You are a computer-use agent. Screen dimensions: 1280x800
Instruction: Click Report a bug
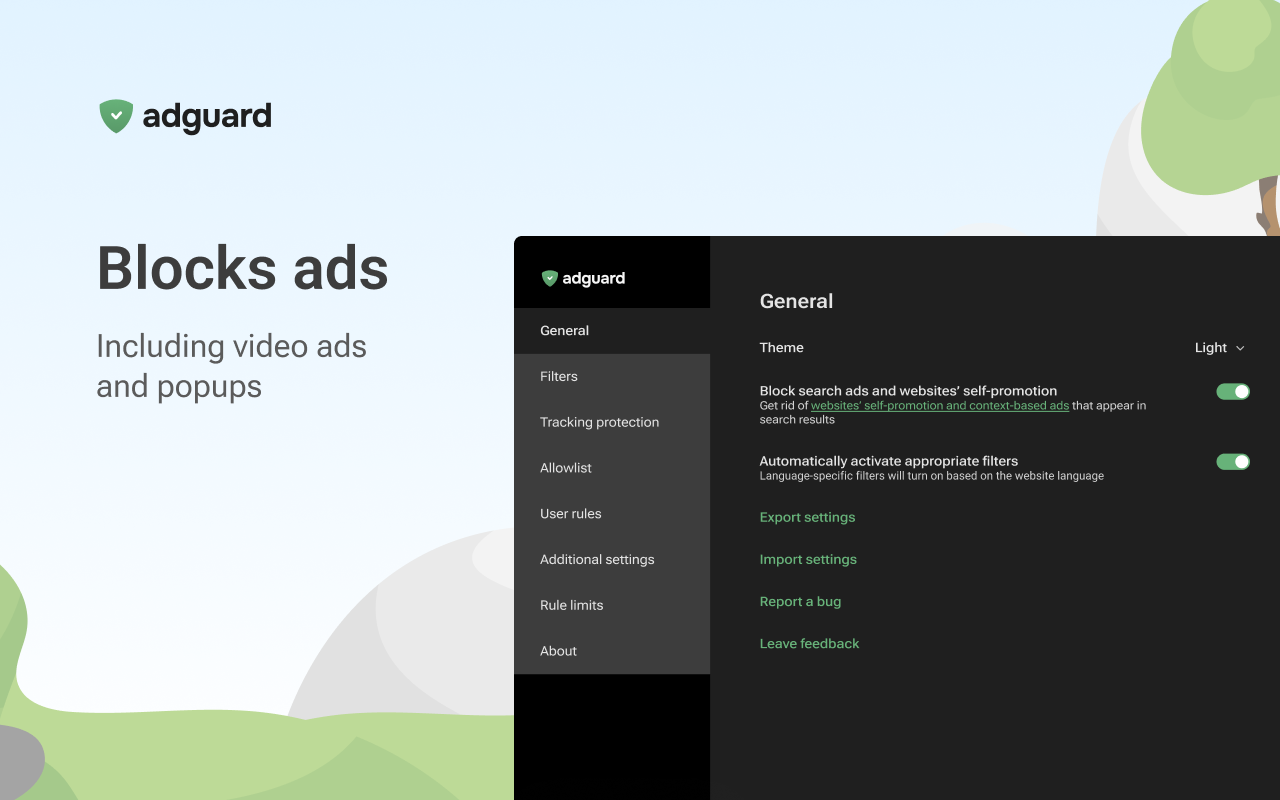(x=800, y=601)
